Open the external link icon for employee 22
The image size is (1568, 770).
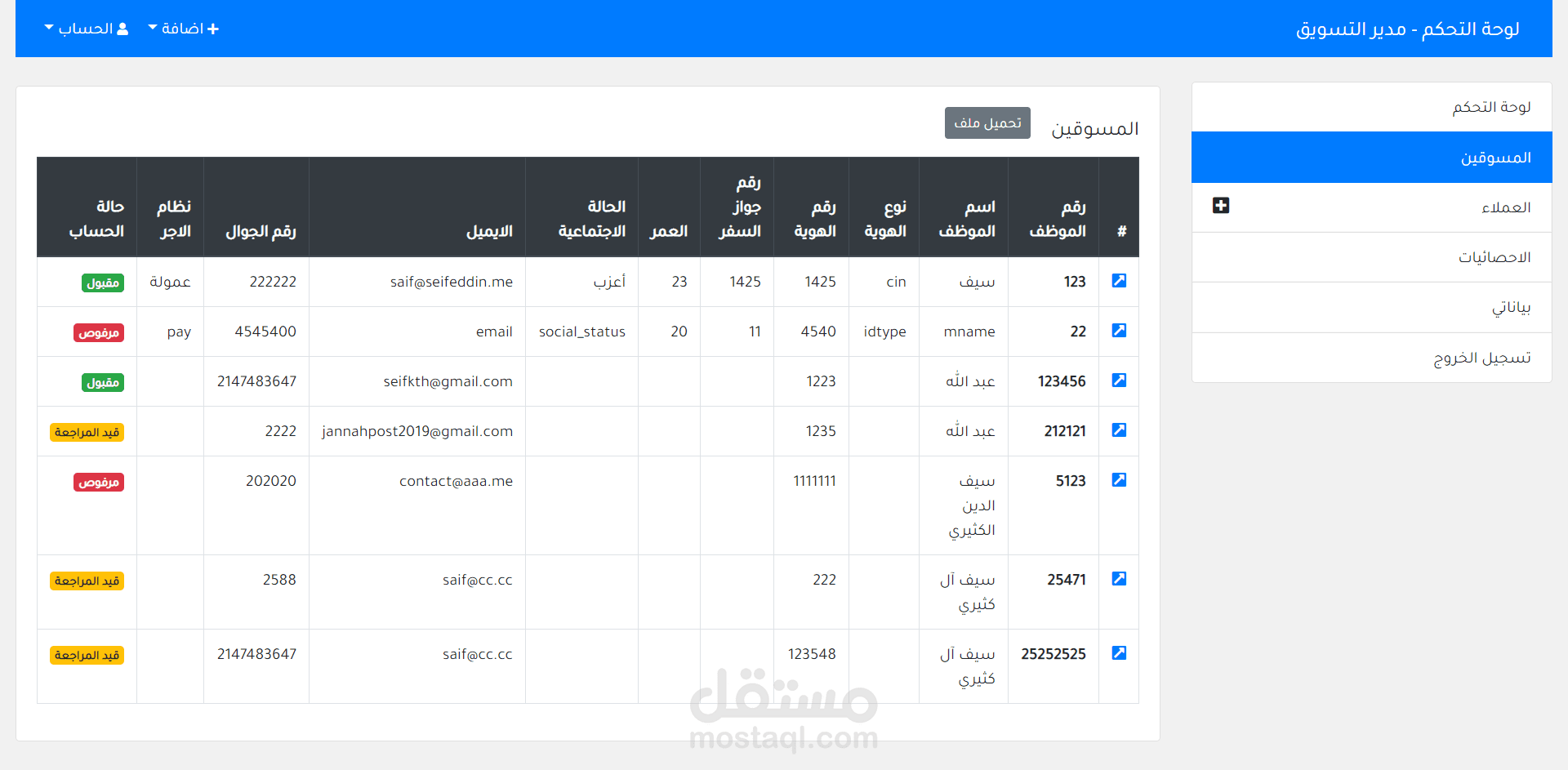point(1119,331)
